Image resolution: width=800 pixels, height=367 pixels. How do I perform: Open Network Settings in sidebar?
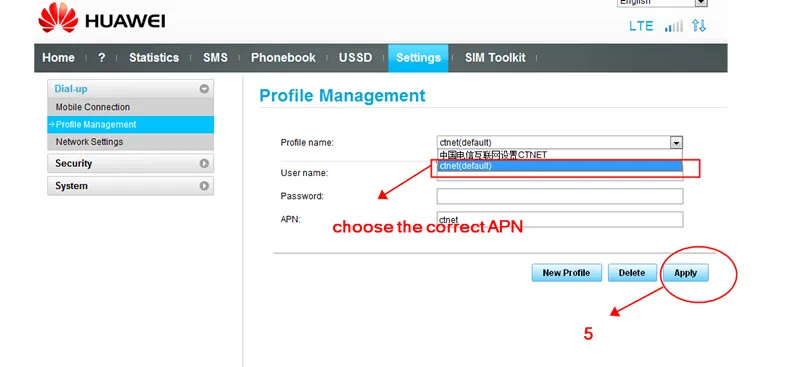point(130,142)
